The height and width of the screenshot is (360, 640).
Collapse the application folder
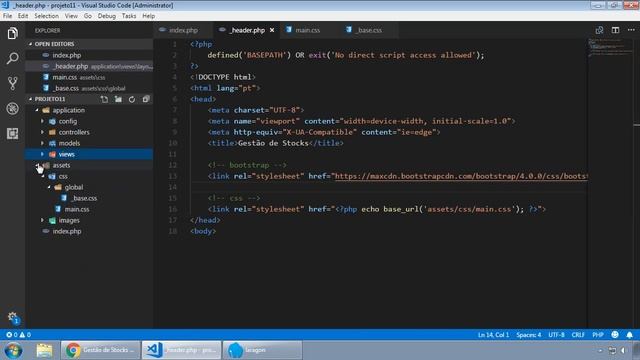[x=37, y=110]
